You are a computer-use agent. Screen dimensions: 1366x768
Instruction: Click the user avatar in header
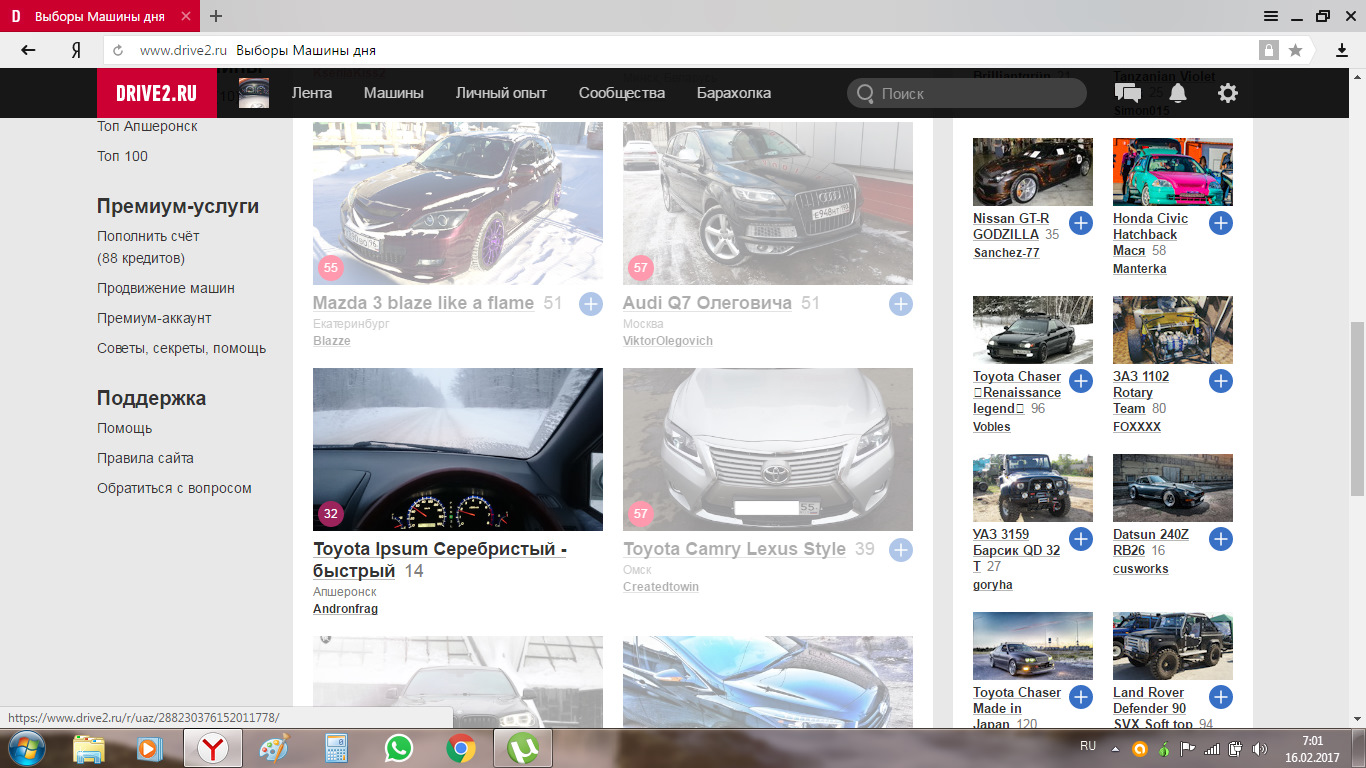[x=253, y=93]
